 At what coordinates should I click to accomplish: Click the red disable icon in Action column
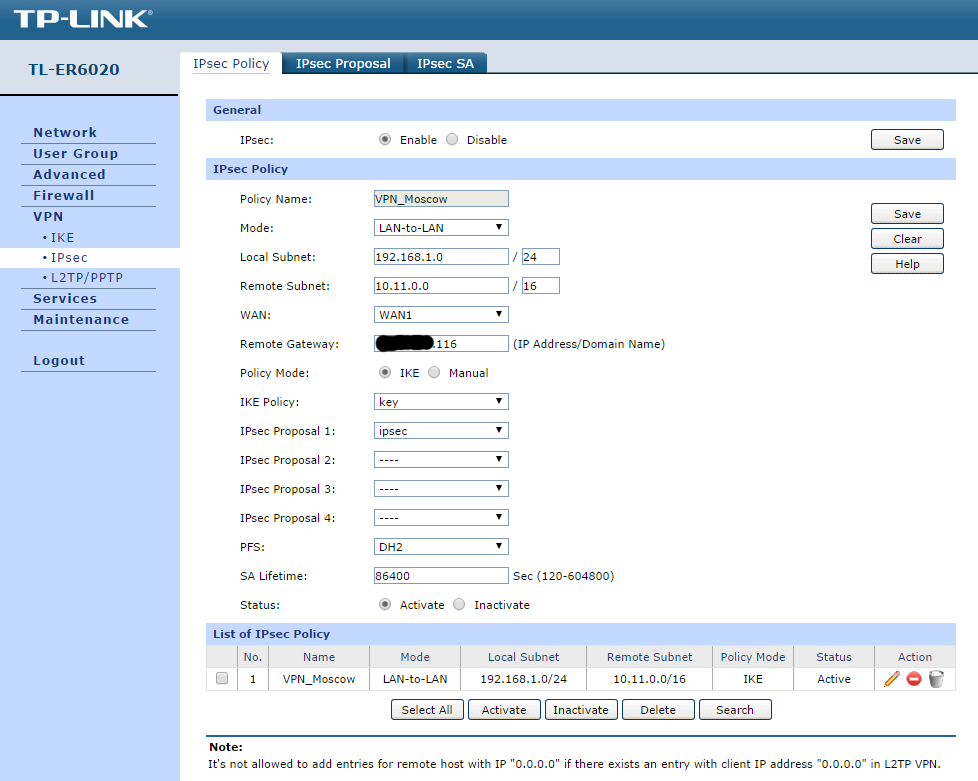pyautogui.click(x=914, y=679)
